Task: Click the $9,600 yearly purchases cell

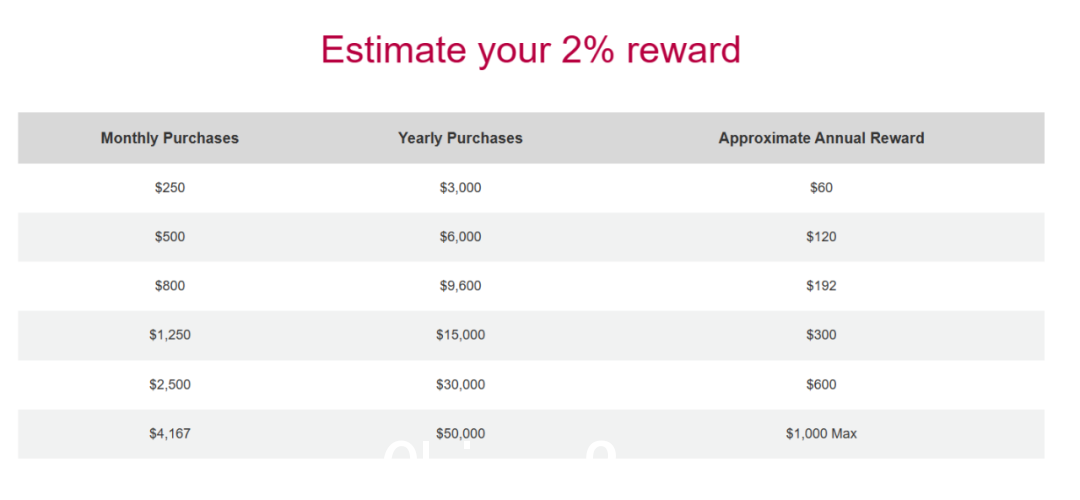Action: click(x=460, y=286)
